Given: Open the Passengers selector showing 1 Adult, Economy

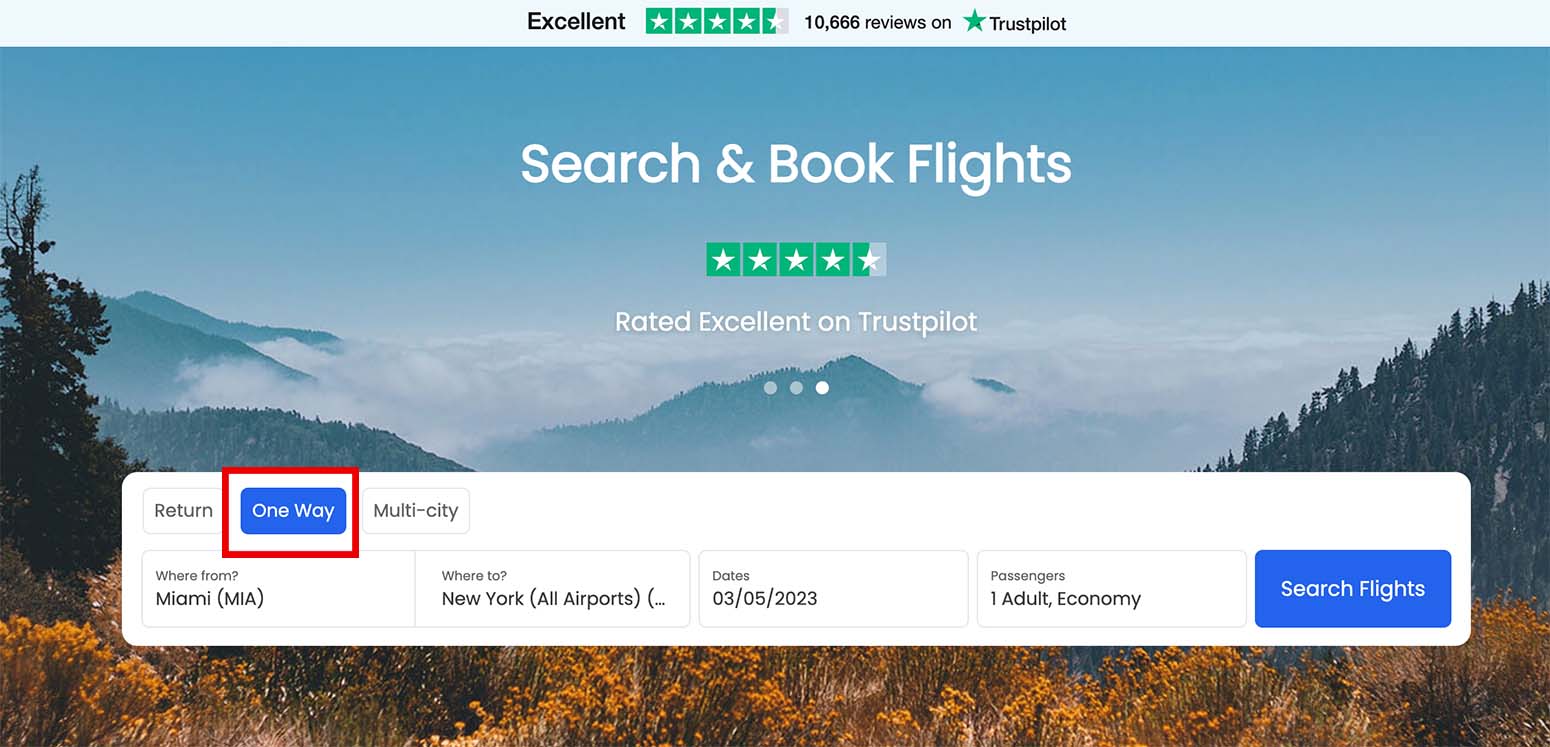Looking at the screenshot, I should 1111,589.
